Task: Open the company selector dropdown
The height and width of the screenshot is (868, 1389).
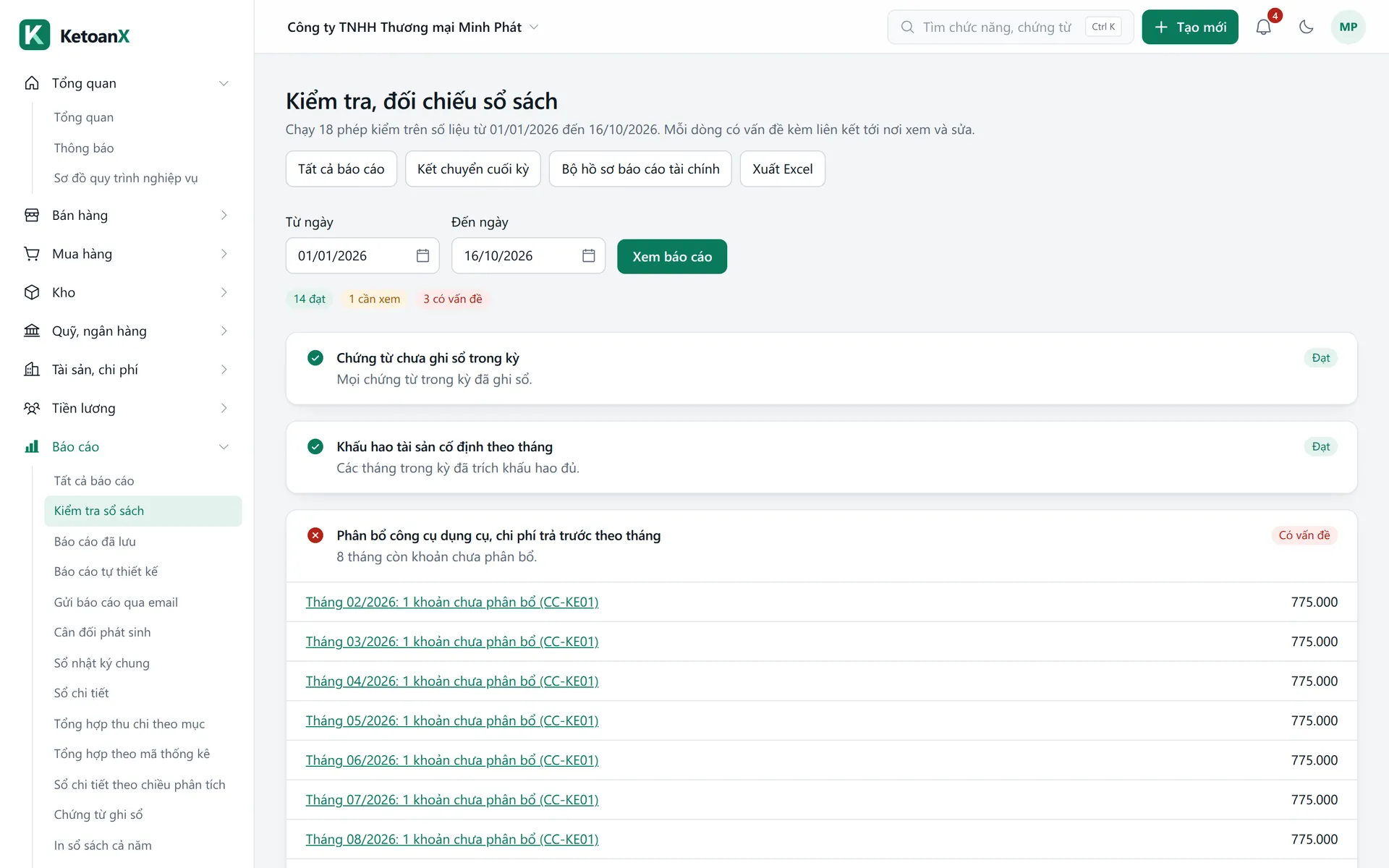Action: coord(413,27)
